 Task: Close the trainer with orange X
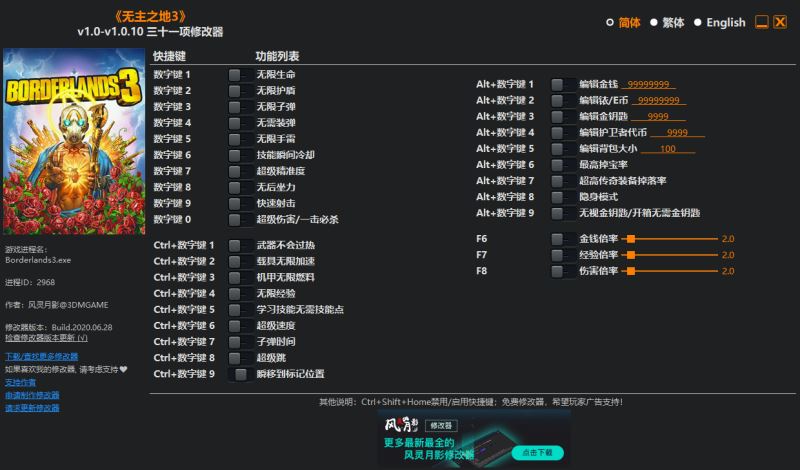(x=780, y=22)
